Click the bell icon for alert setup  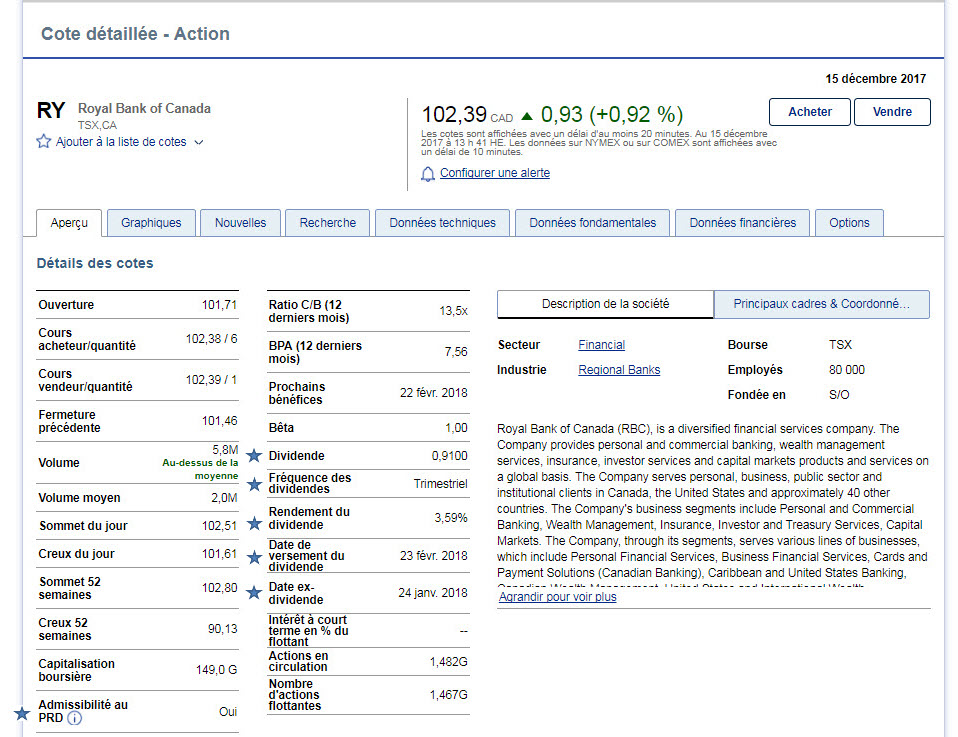(428, 174)
